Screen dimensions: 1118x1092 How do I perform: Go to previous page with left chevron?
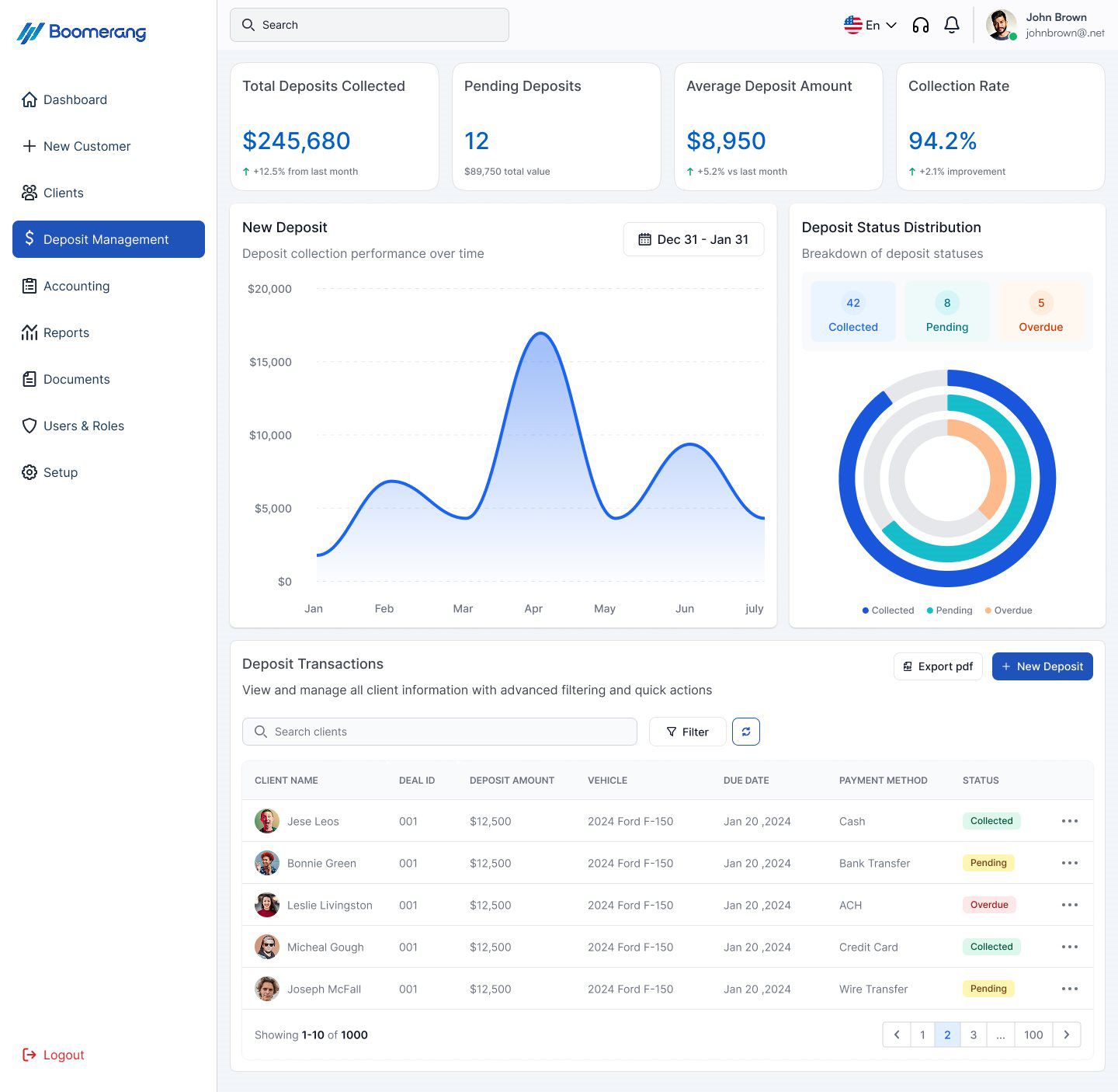click(897, 1035)
